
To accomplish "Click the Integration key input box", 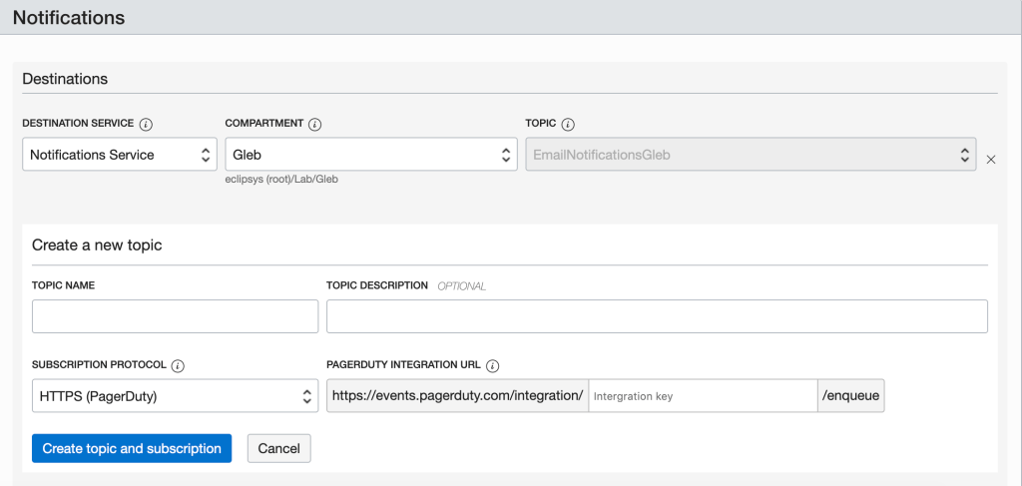I will coord(702,396).
